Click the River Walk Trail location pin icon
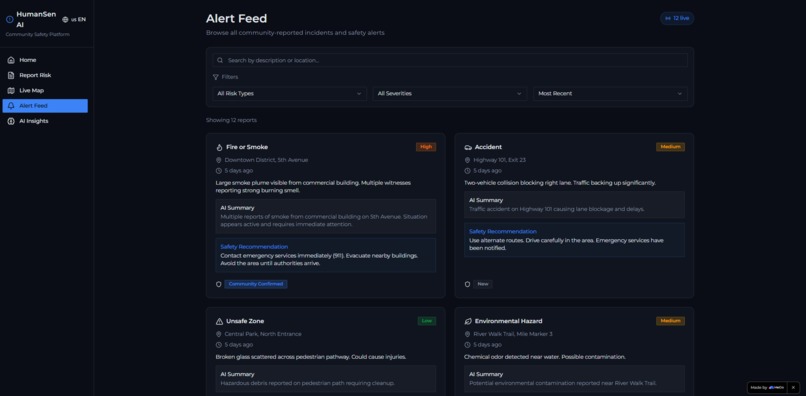Image resolution: width=806 pixels, height=396 pixels. (x=467, y=334)
